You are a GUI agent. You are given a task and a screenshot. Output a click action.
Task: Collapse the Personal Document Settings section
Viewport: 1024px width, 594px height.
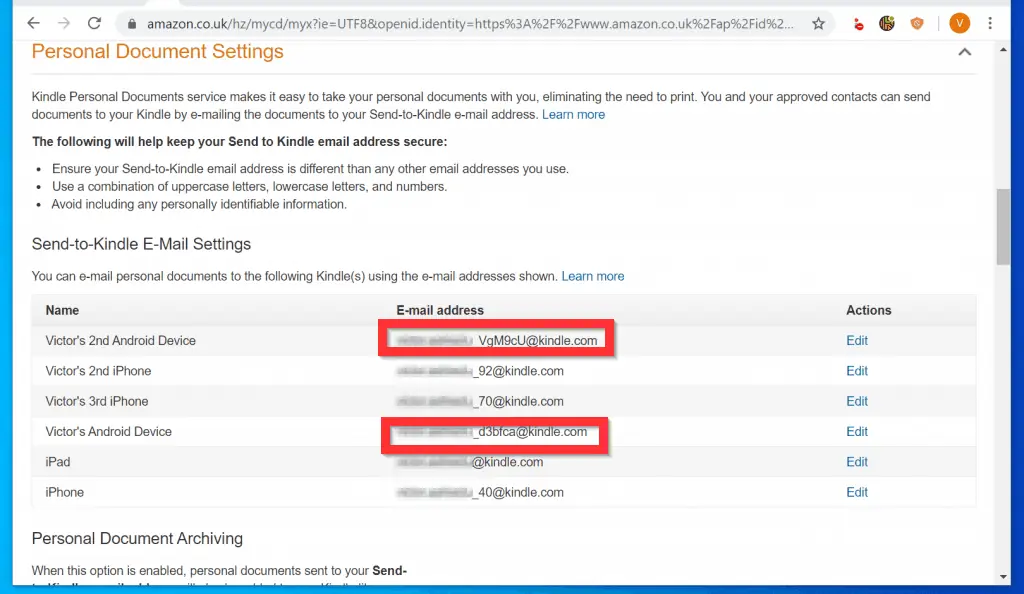[x=964, y=52]
